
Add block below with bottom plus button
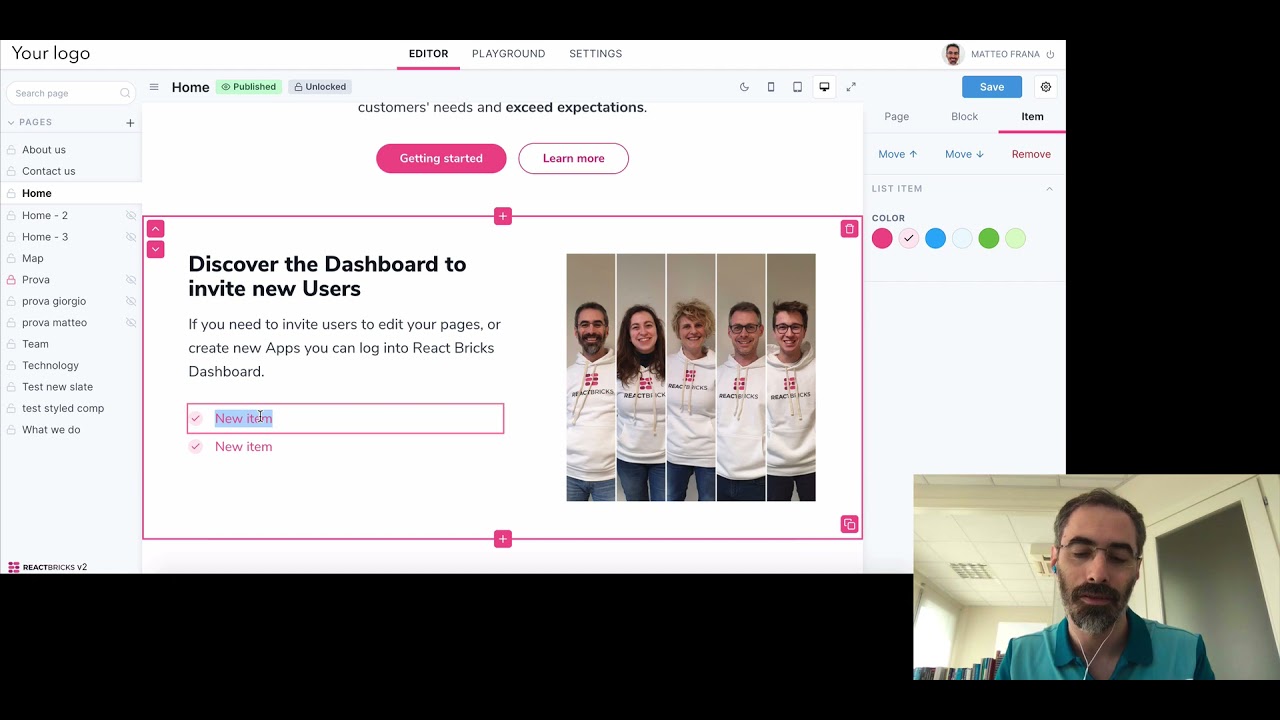pyautogui.click(x=503, y=539)
